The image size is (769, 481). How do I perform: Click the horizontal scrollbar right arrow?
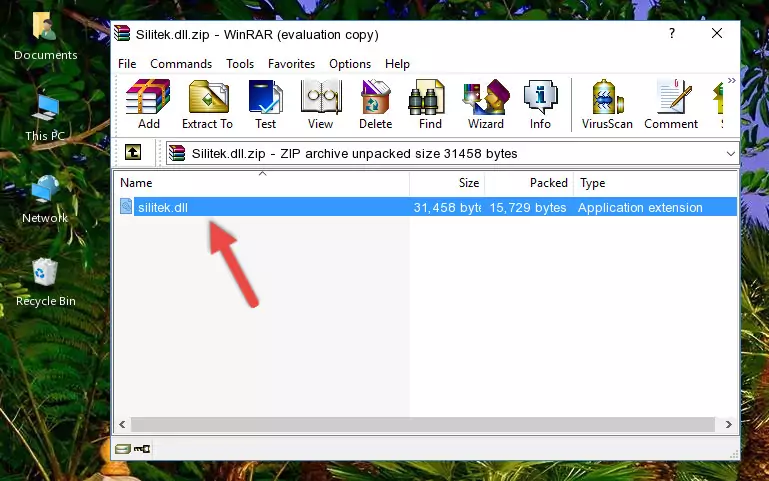[728, 425]
